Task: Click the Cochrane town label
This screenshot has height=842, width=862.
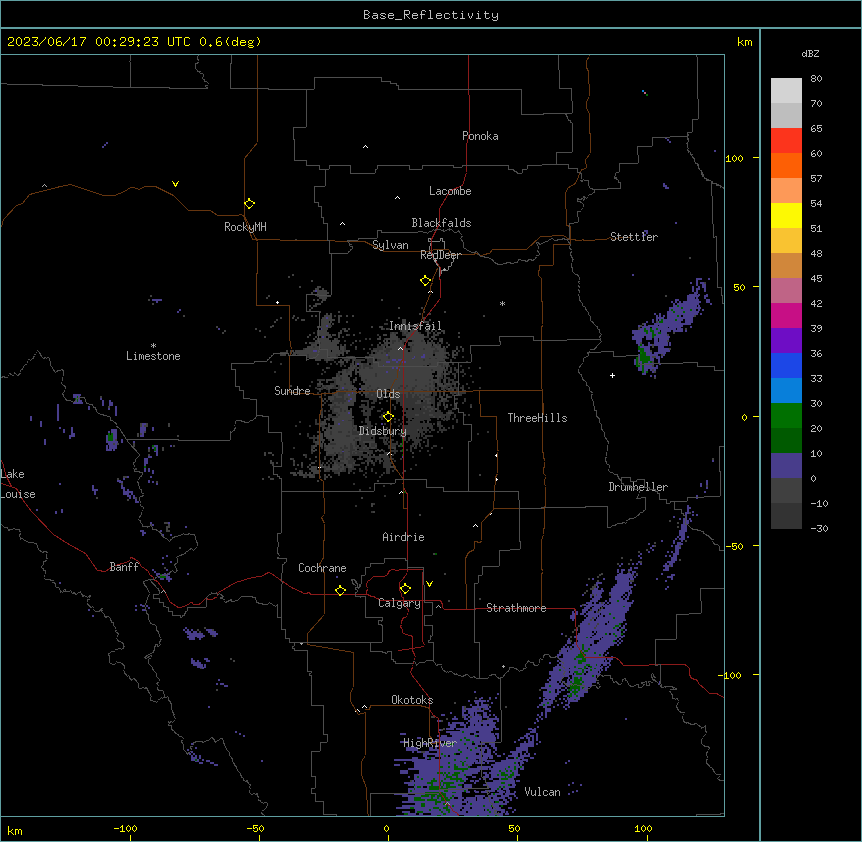Action: tap(322, 568)
